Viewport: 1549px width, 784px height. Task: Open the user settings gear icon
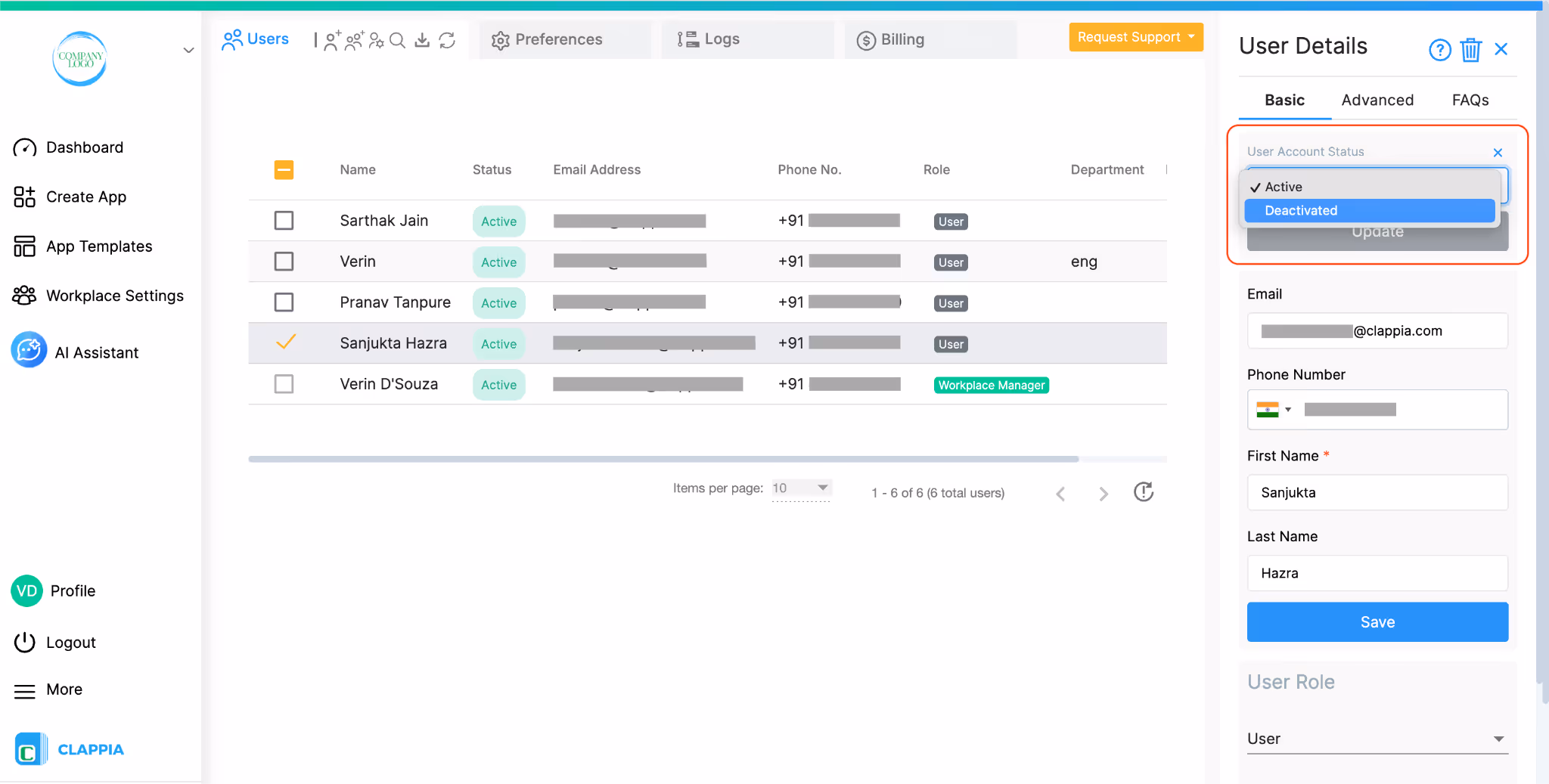tap(376, 40)
